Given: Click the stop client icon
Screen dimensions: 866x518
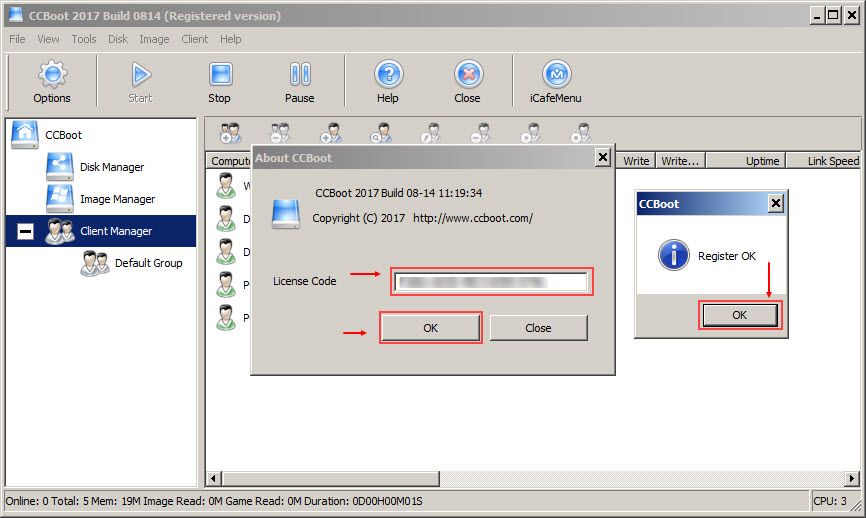Looking at the screenshot, I should (581, 133).
